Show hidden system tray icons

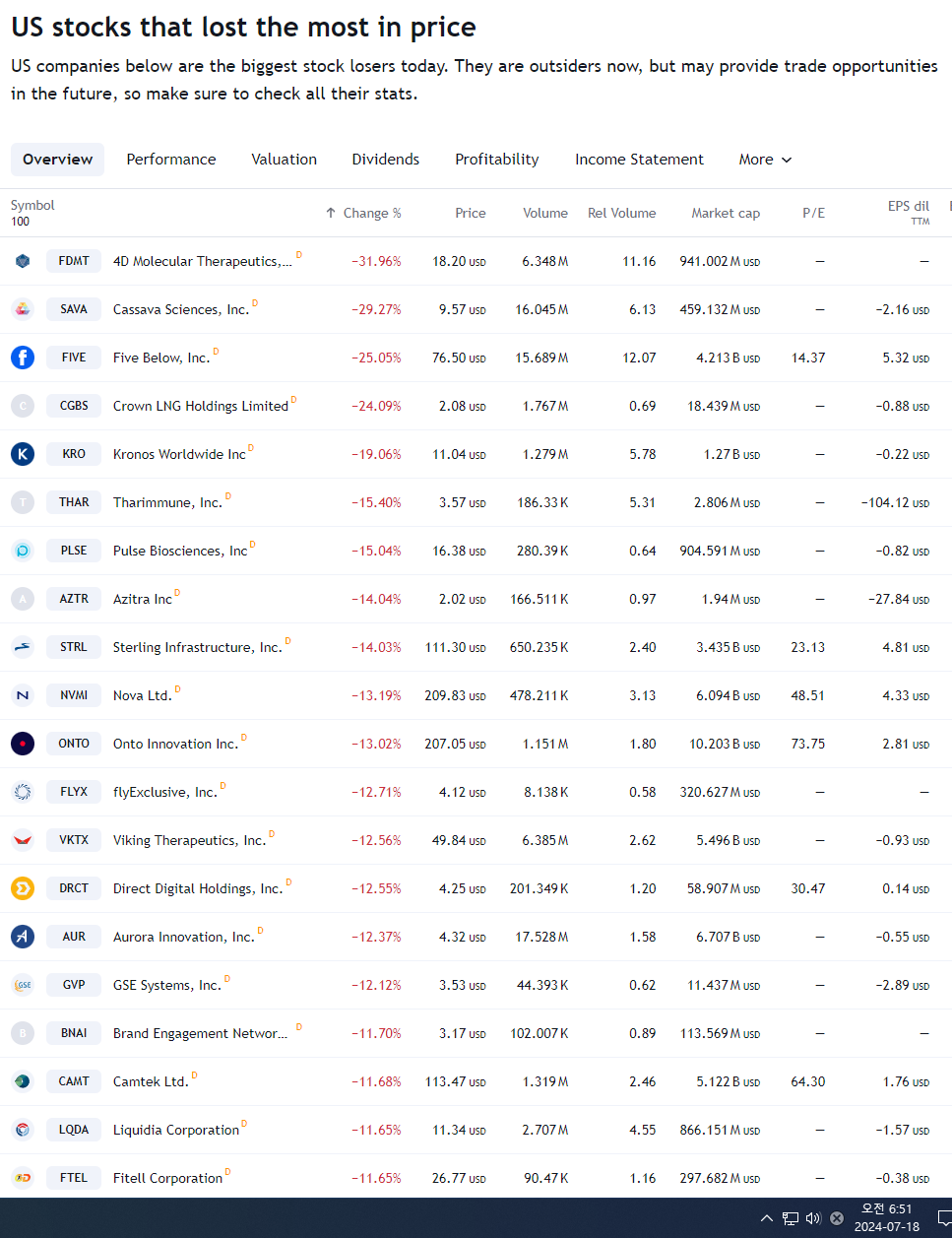767,1218
